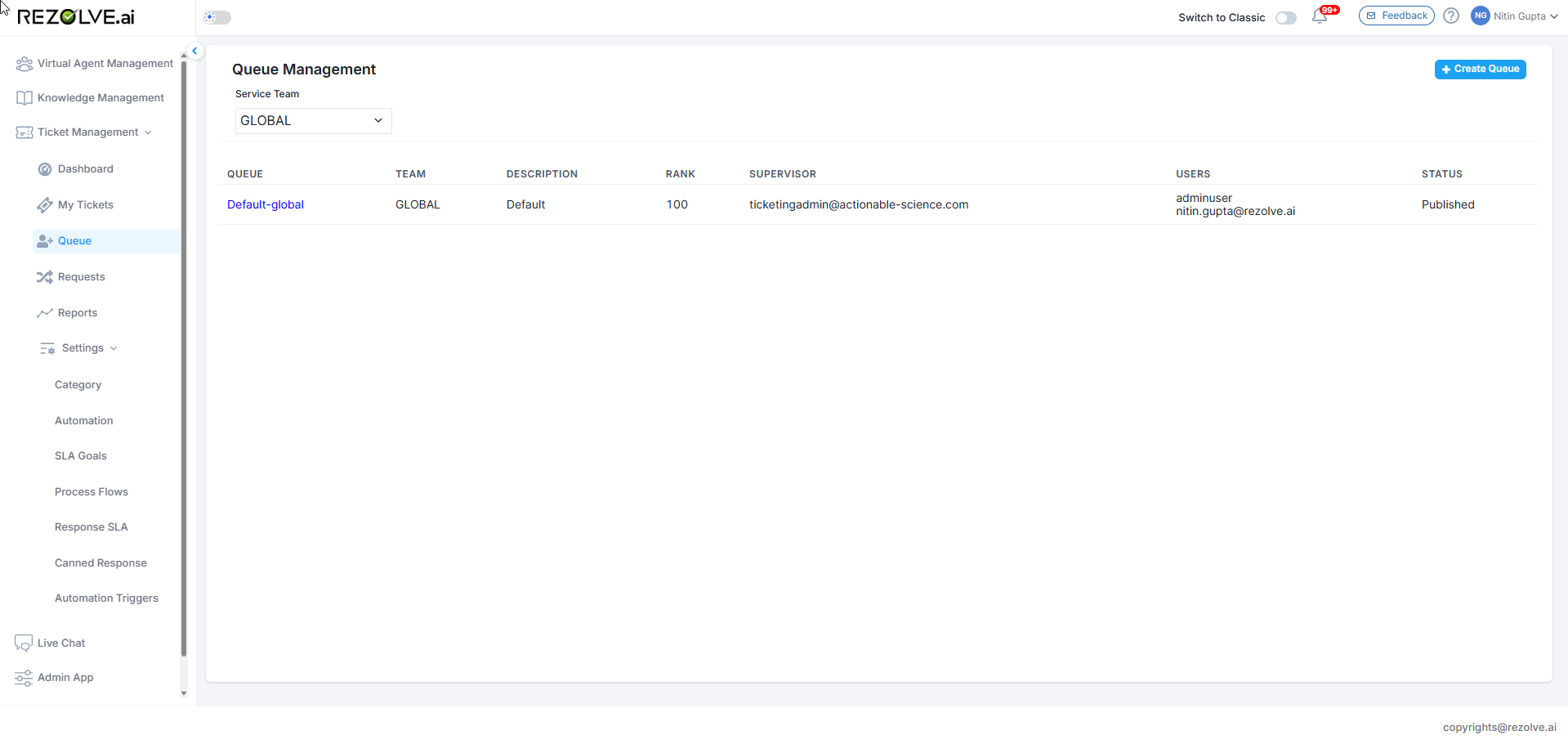Click the Admin App sliders icon

tap(24, 678)
